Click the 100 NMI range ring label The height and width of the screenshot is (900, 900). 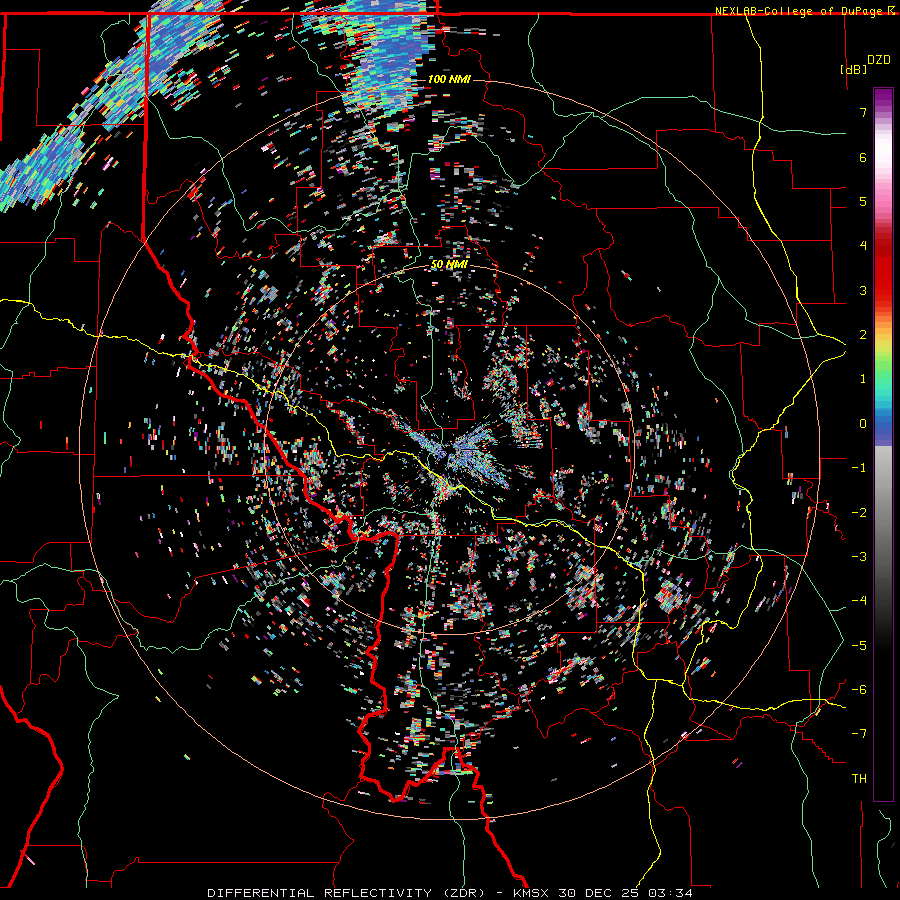(449, 79)
